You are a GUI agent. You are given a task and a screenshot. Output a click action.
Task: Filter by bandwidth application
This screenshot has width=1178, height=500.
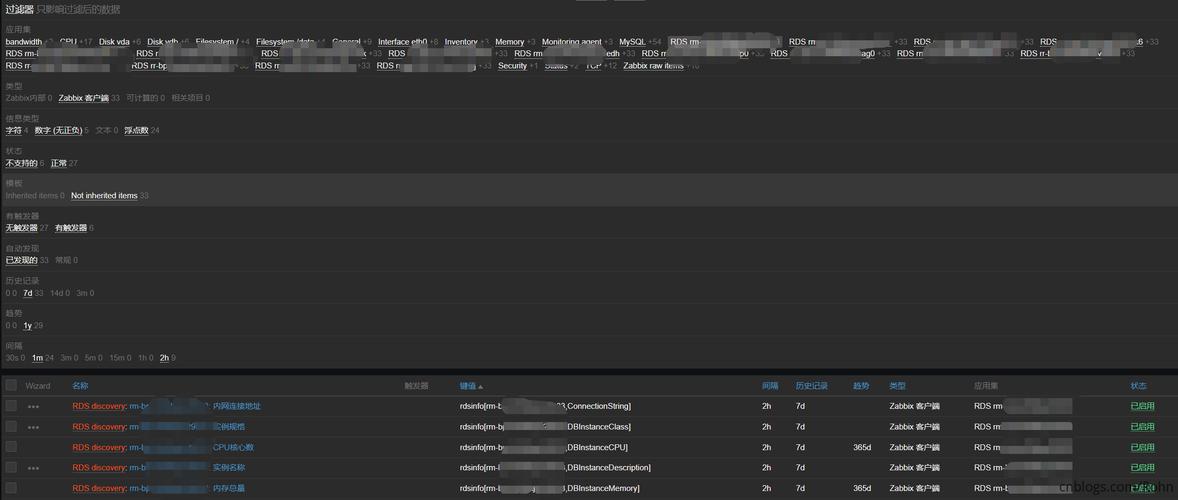23,42
